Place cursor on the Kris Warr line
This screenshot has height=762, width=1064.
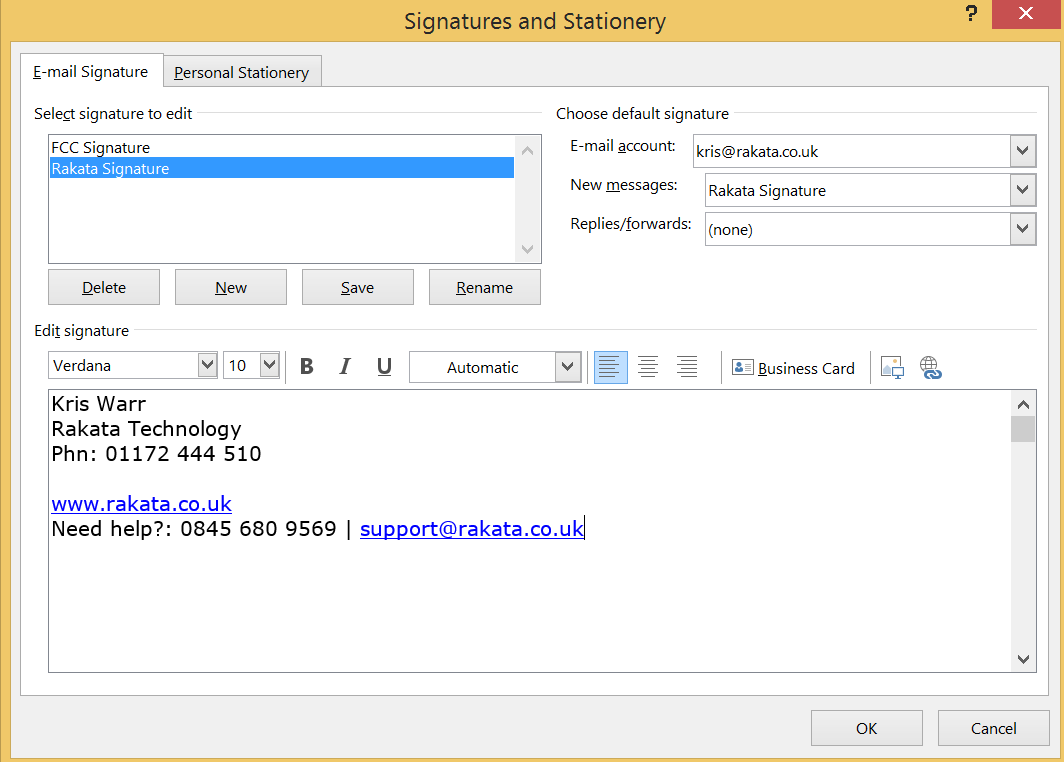(x=99, y=404)
